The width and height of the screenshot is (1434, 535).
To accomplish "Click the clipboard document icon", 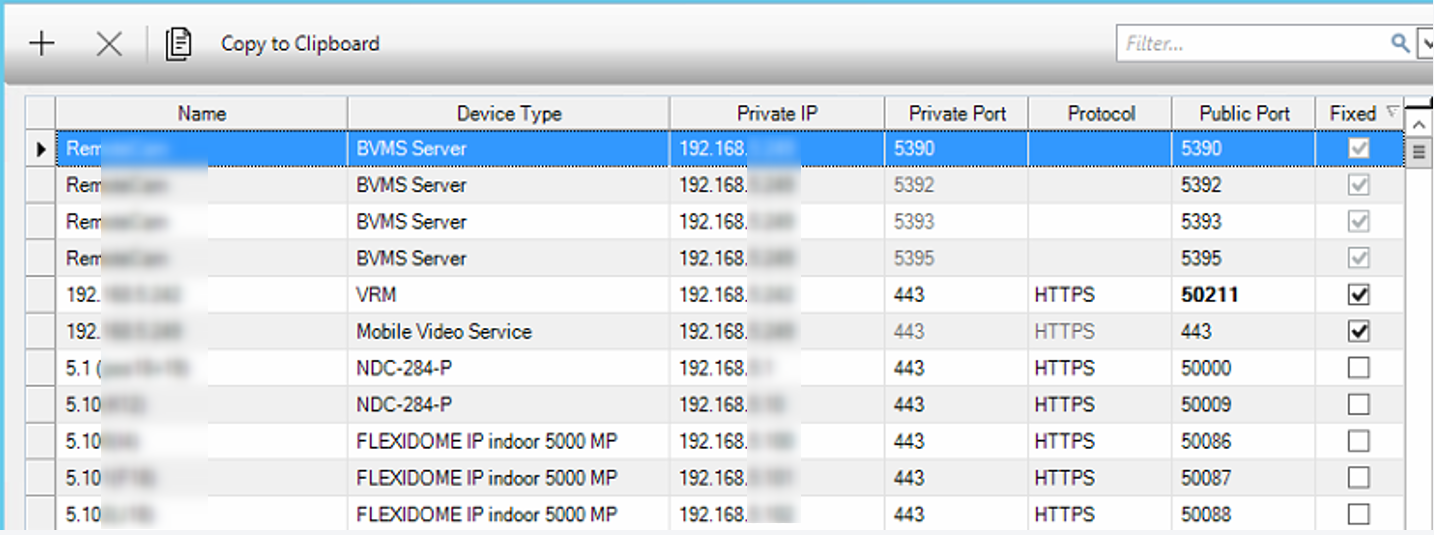I will [178, 44].
